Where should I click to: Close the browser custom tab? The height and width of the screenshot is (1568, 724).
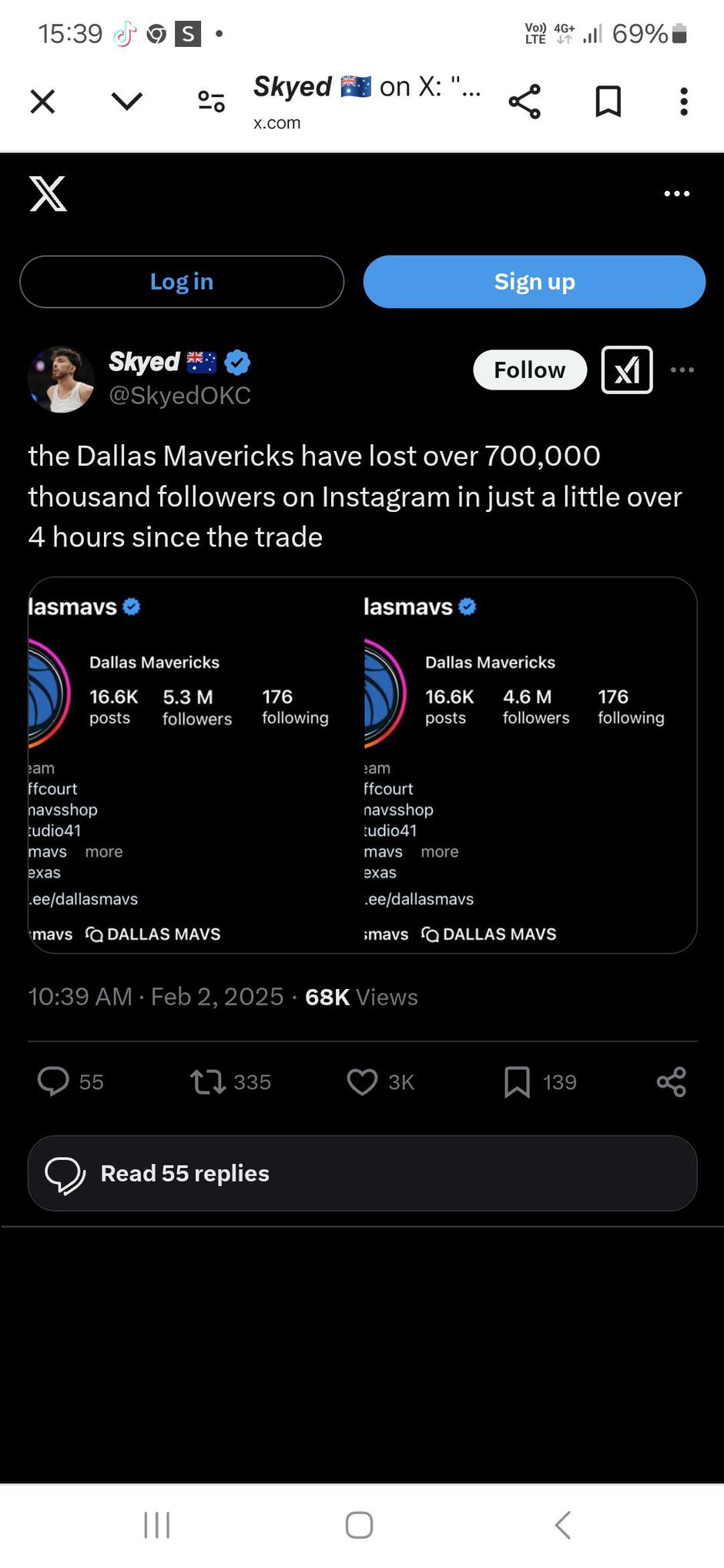pos(42,102)
